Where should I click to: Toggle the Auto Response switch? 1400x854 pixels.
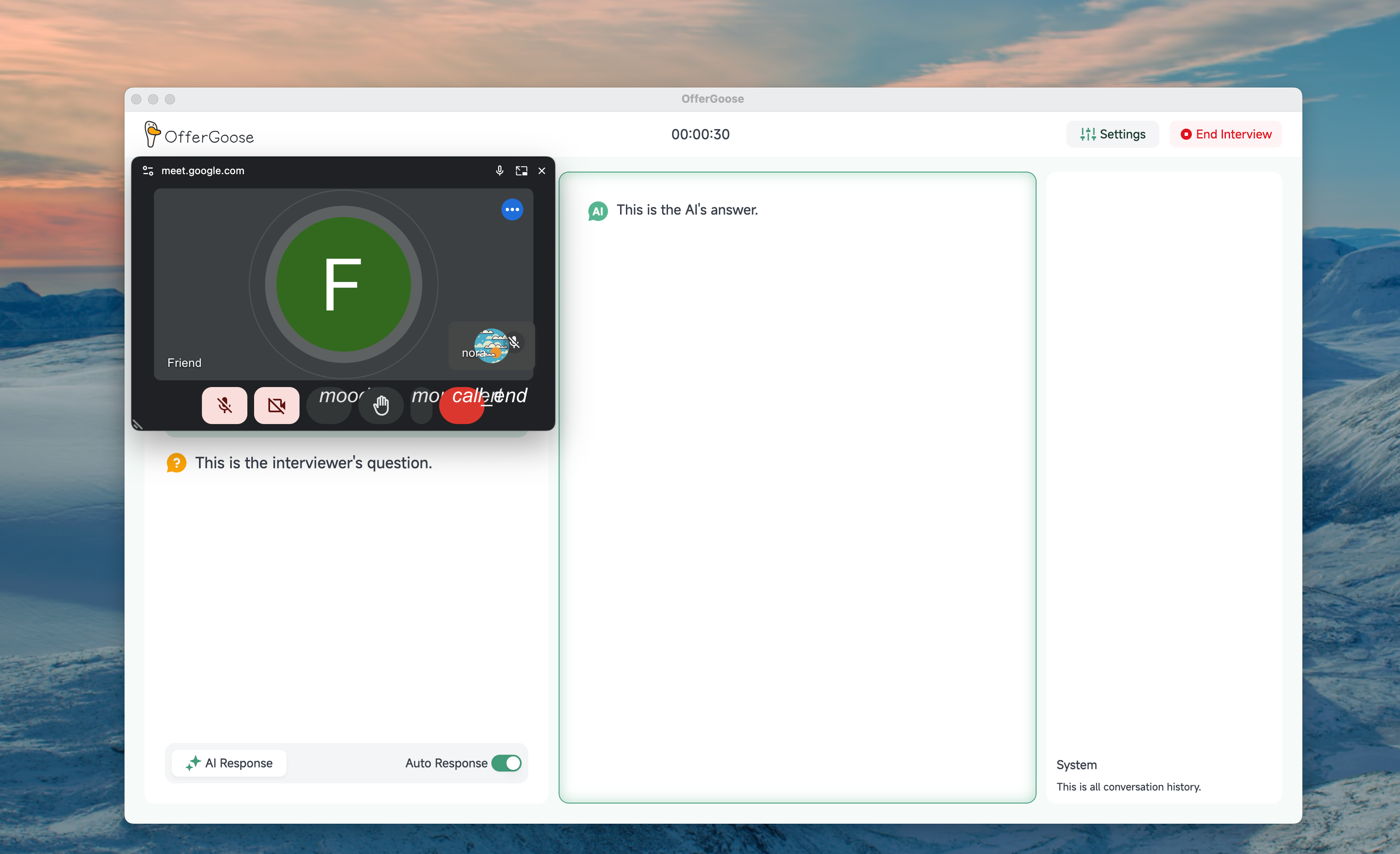click(506, 763)
